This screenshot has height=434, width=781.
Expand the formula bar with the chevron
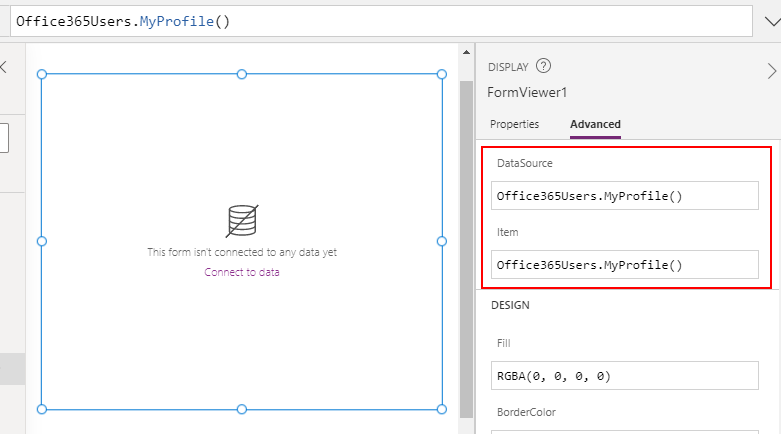773,21
